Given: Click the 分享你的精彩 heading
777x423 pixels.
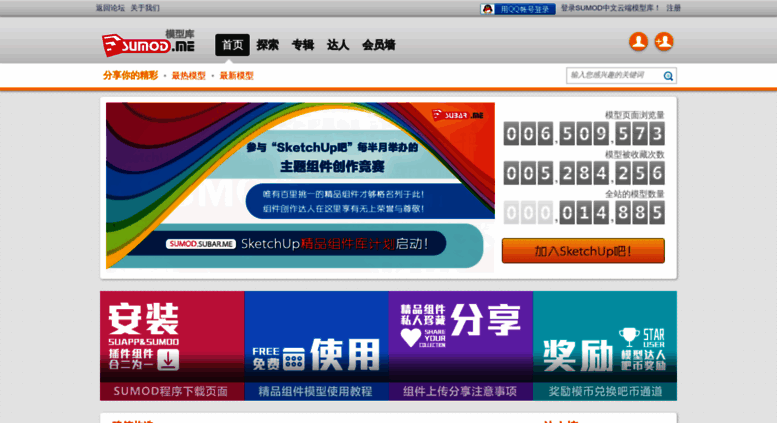Looking at the screenshot, I should 130,75.
